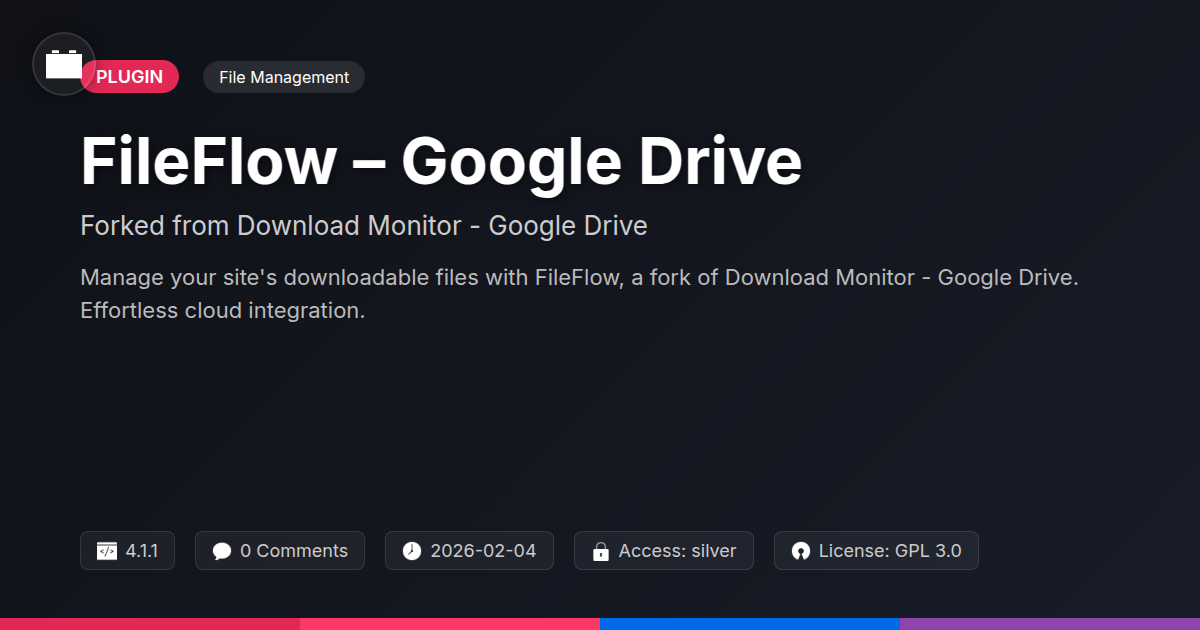Screen dimensions: 1200x630
Task: Click the clock icon beside the date
Action: (412, 551)
